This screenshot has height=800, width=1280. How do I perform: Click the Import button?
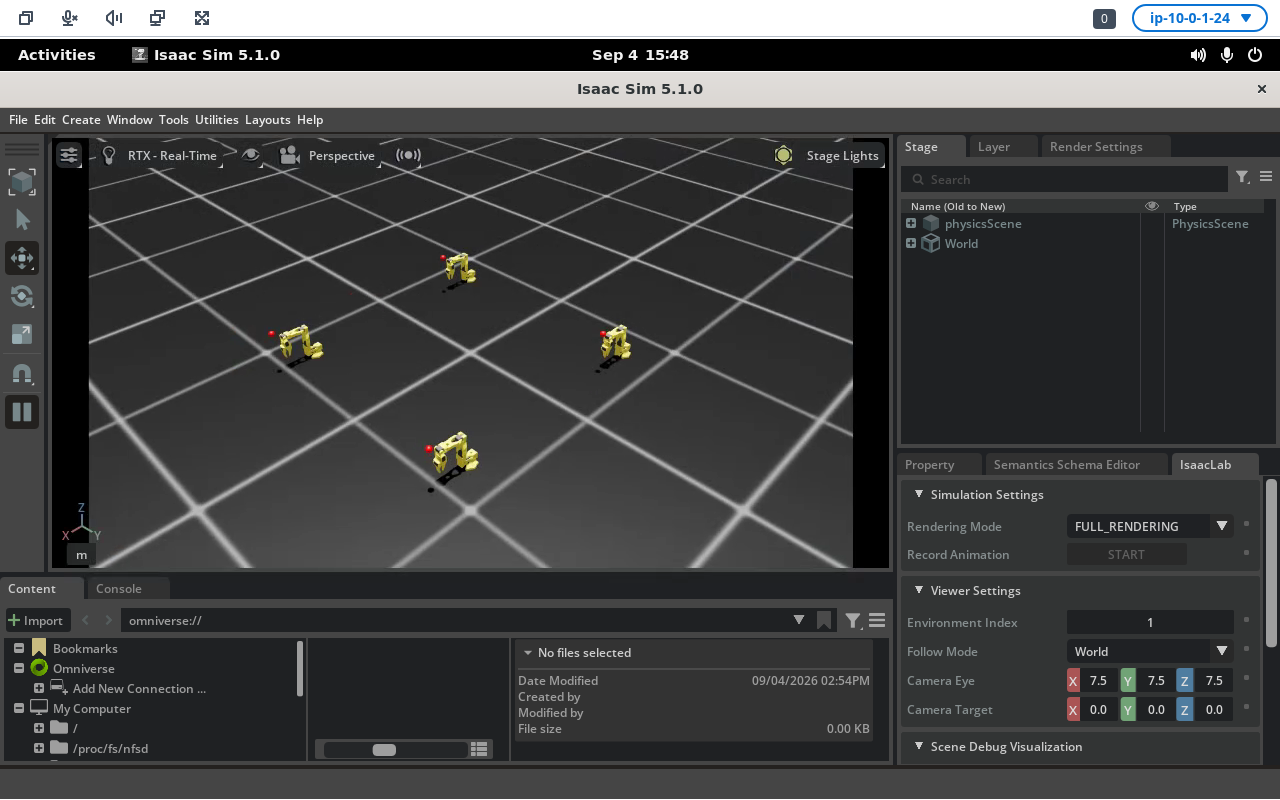coord(37,620)
